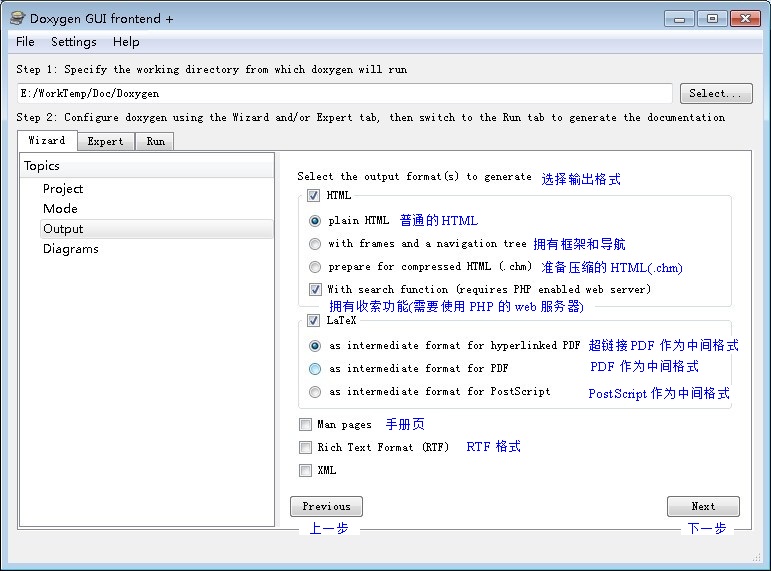Select intermediate format for PostScript

click(x=315, y=392)
